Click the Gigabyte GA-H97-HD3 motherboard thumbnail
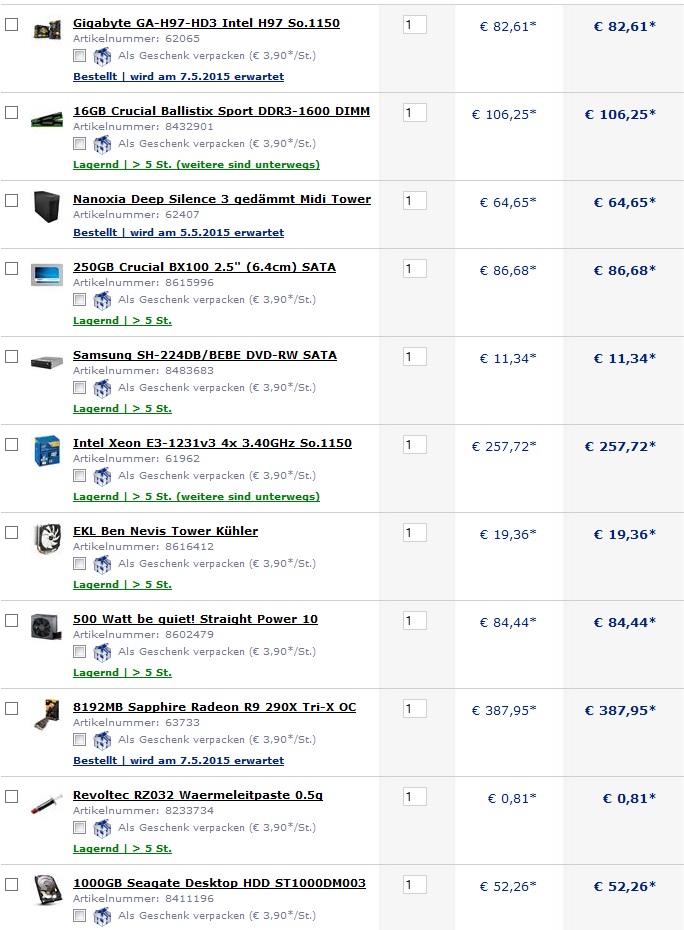The image size is (684, 930). coord(47,30)
